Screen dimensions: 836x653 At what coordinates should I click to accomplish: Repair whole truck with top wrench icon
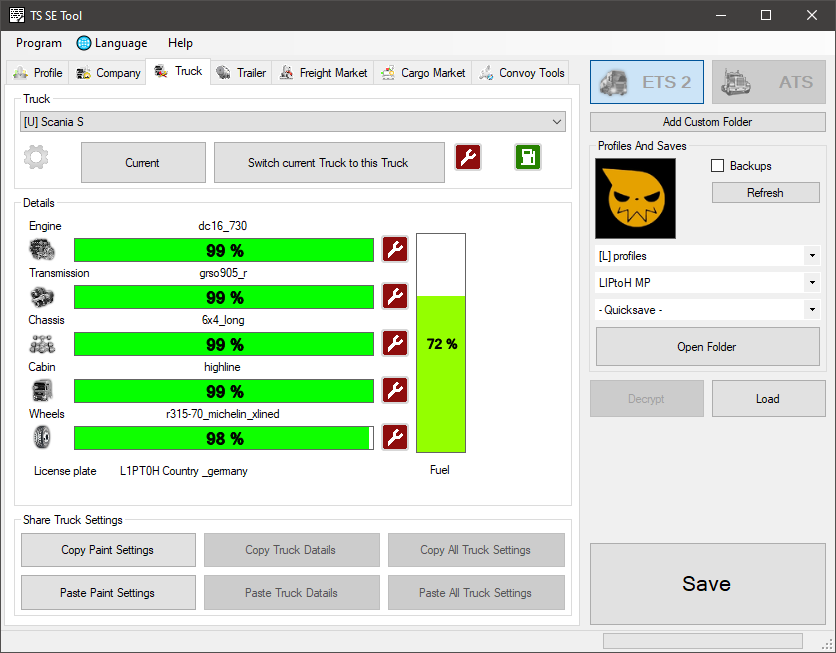[x=468, y=158]
